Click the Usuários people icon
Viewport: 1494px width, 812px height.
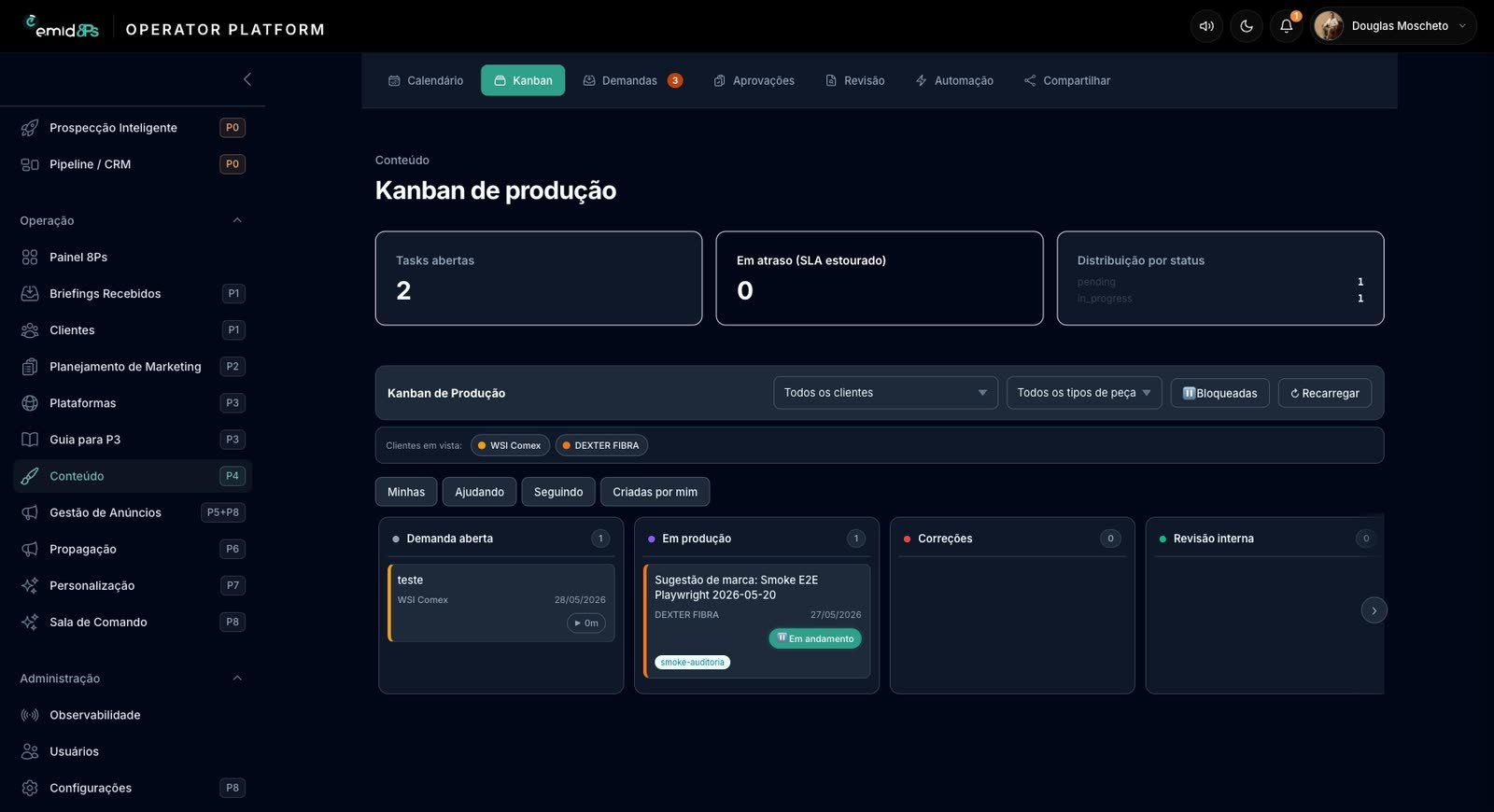click(x=30, y=751)
